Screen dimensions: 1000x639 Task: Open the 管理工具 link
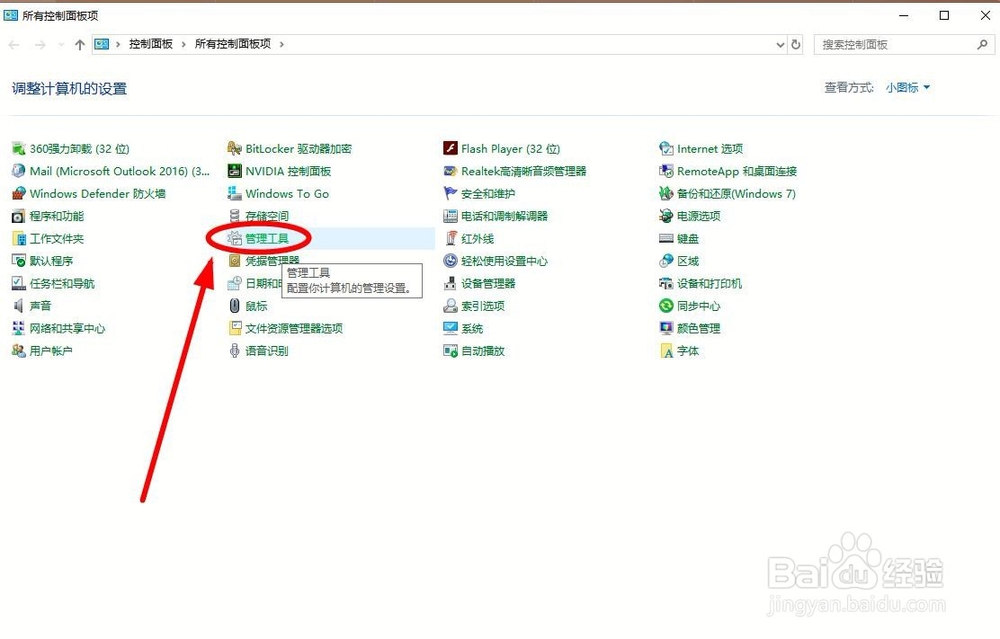click(x=267, y=239)
